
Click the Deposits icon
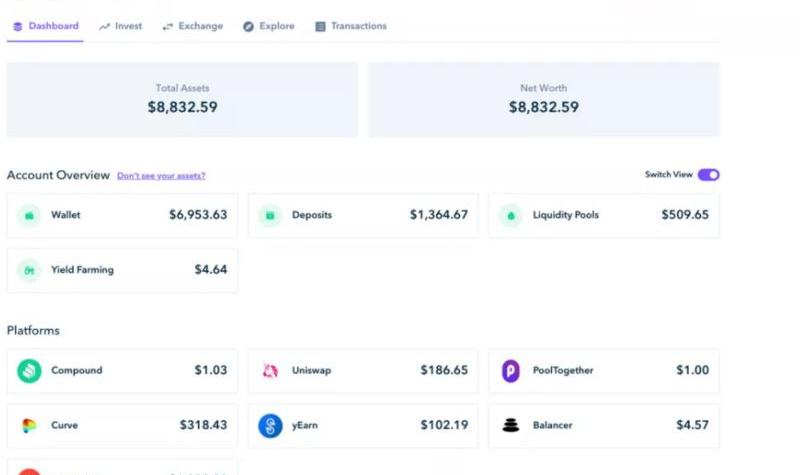click(270, 215)
